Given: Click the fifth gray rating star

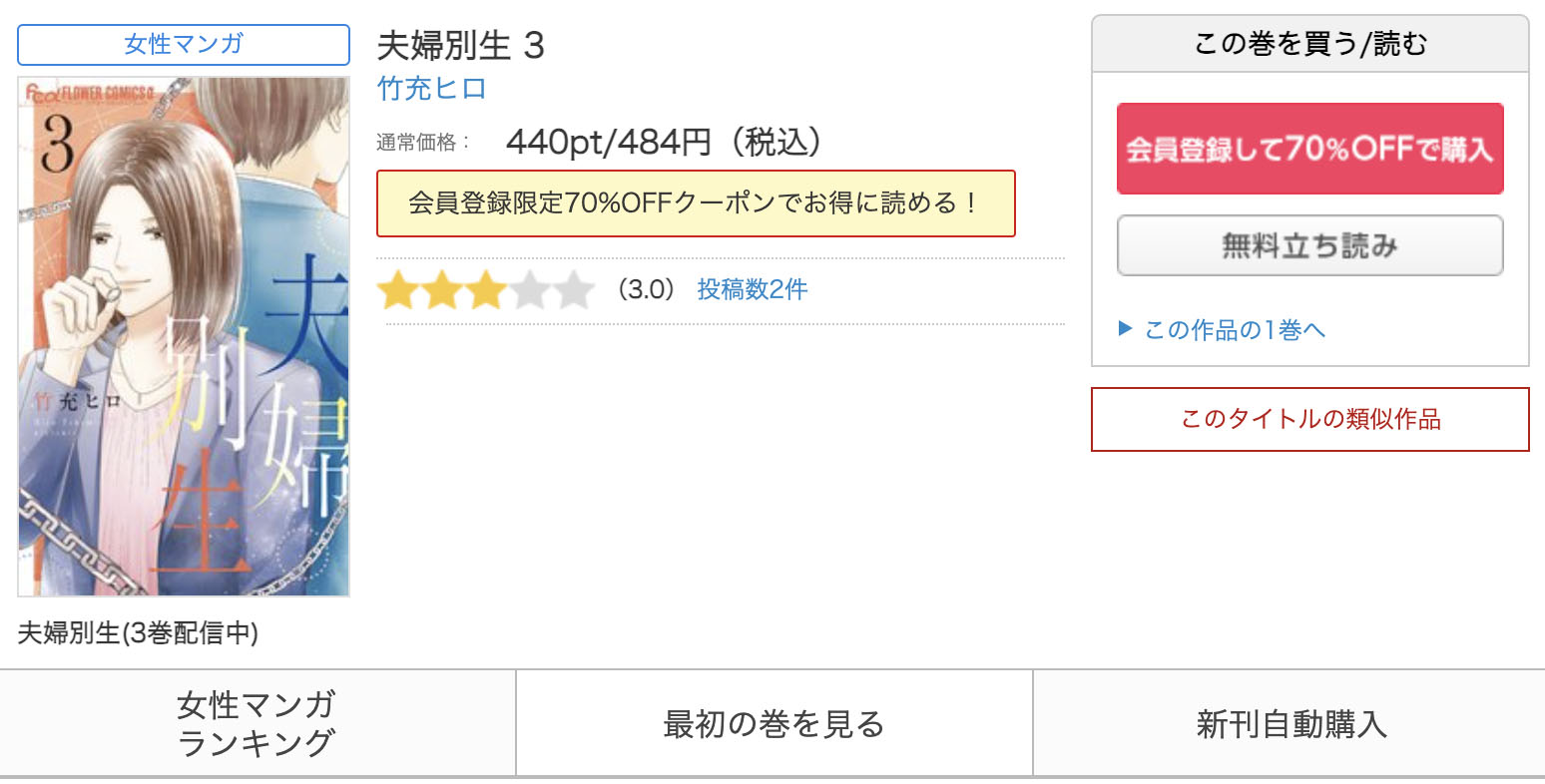Looking at the screenshot, I should click(x=574, y=291).
